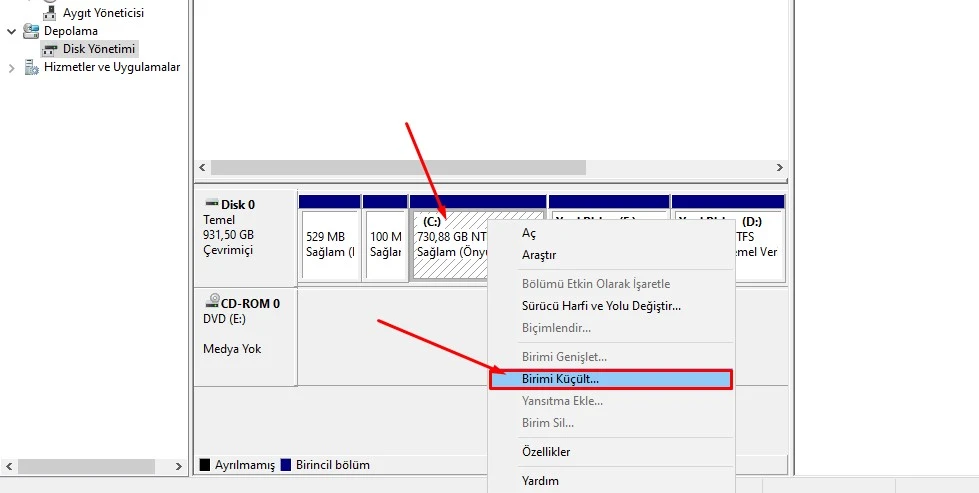Viewport: 979px width, 493px height.
Task: Click the Aygıt Yöneticisi icon
Action: pos(49,12)
